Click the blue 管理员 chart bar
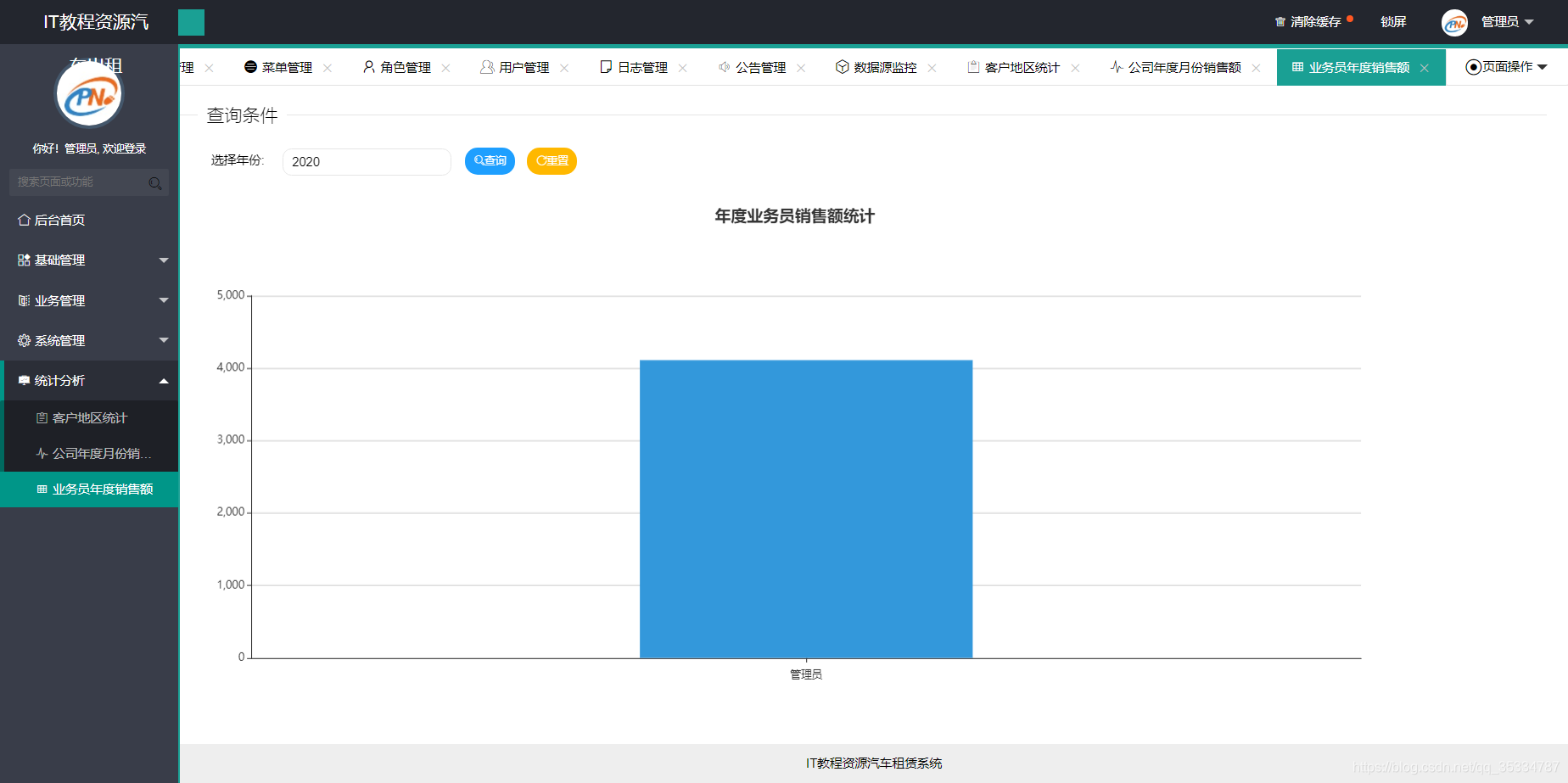 click(806, 509)
